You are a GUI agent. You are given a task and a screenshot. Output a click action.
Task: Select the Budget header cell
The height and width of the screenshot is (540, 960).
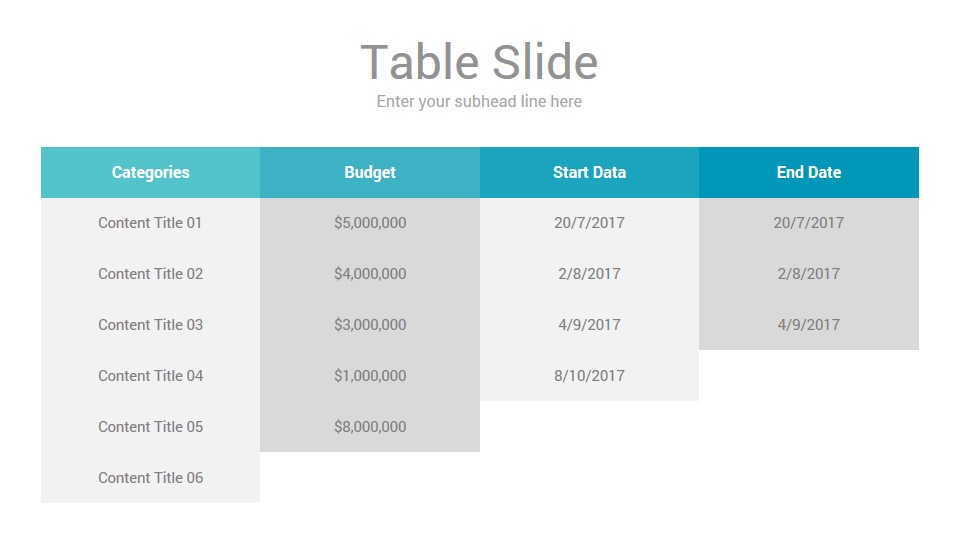[370, 172]
